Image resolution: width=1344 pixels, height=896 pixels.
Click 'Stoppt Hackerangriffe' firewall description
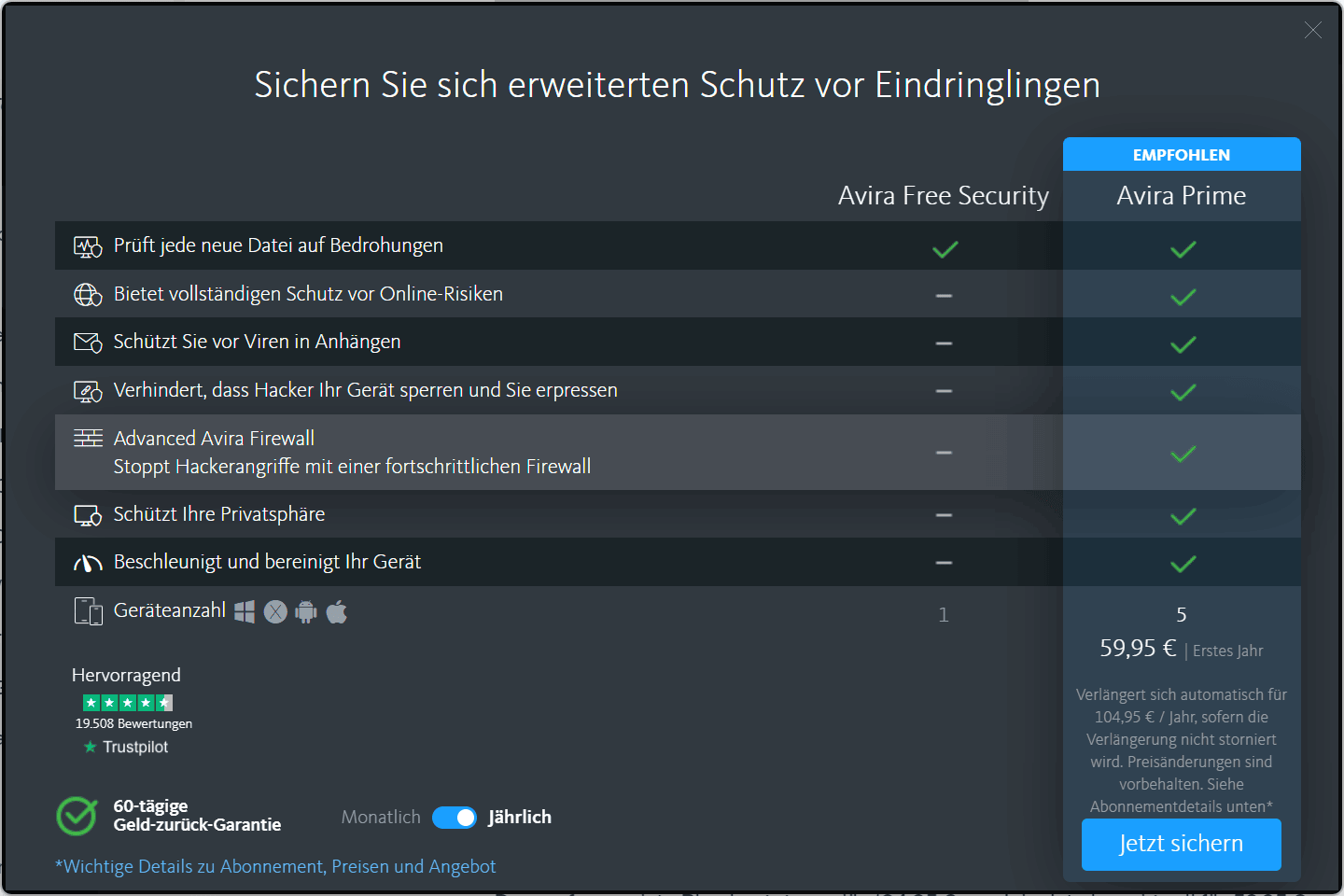pos(352,466)
